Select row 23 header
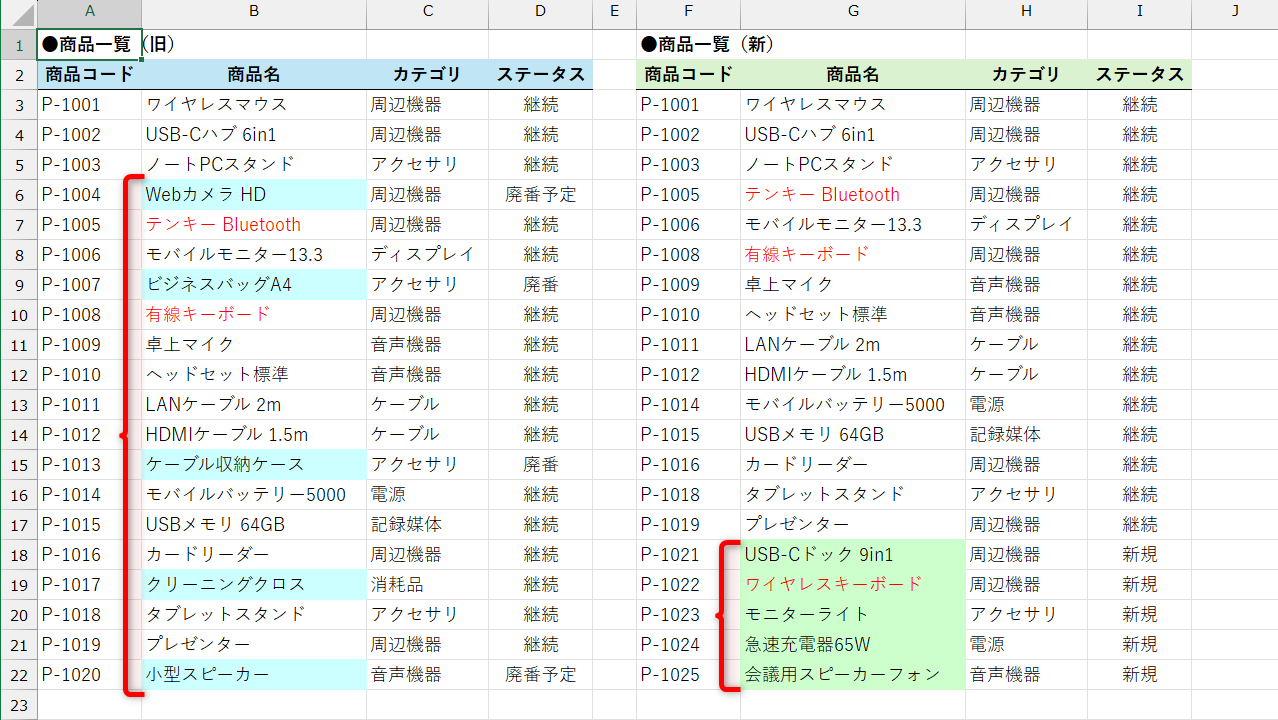The image size is (1278, 720). pyautogui.click(x=18, y=705)
